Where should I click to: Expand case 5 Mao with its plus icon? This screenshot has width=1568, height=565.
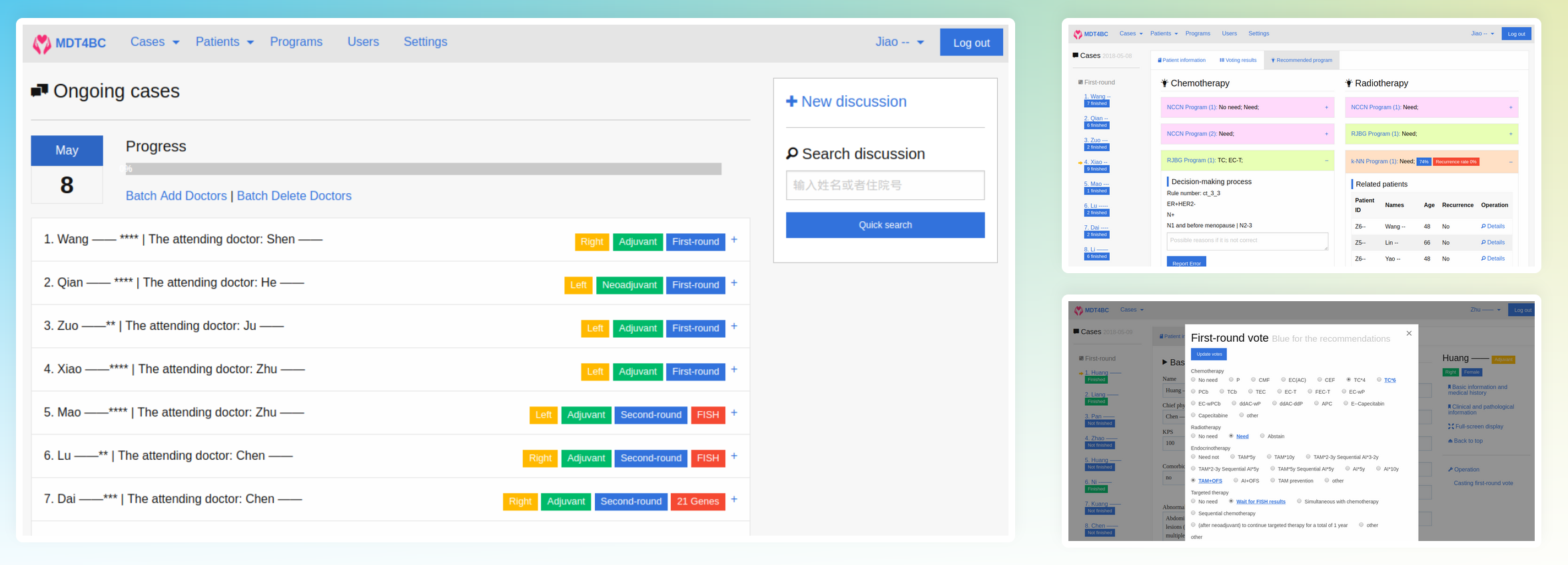(x=734, y=413)
